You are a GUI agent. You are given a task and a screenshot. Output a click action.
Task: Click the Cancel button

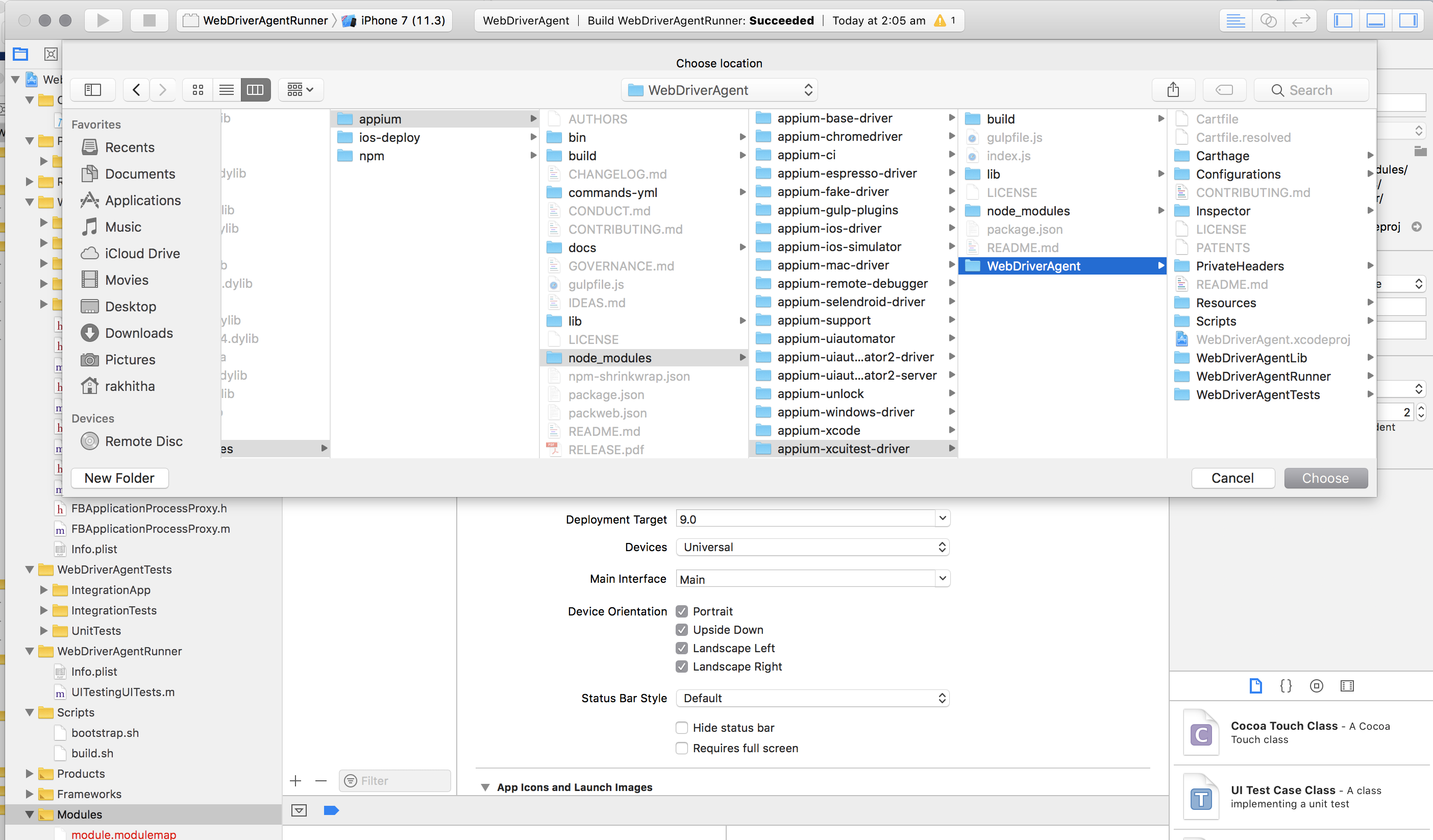point(1232,478)
